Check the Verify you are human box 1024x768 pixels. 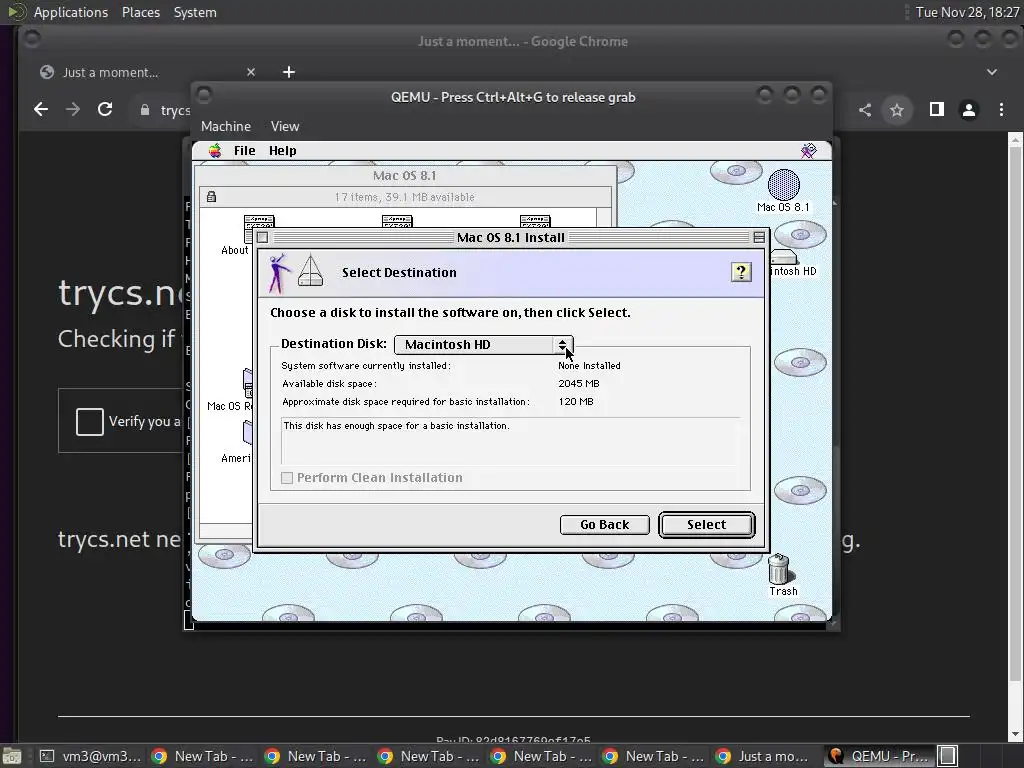pyautogui.click(x=89, y=421)
